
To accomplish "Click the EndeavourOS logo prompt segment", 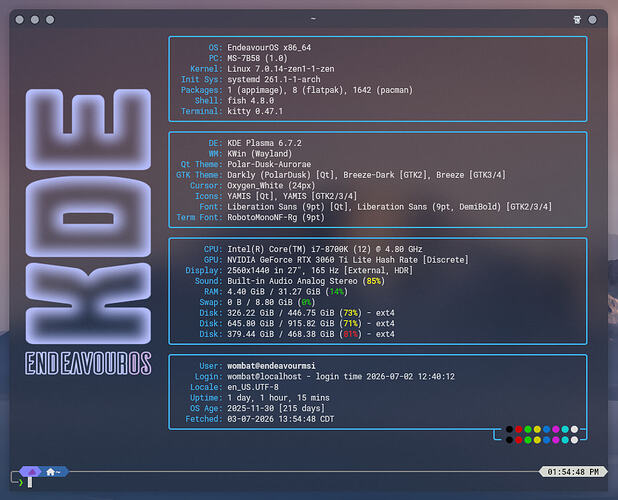I will coord(32,471).
